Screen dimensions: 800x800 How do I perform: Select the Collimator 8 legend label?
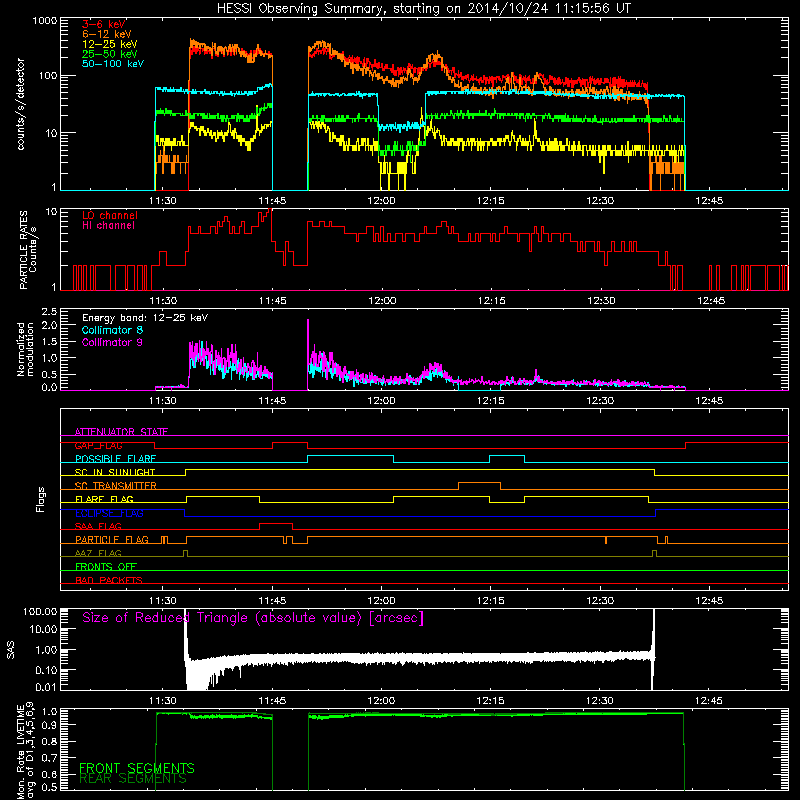[112, 330]
